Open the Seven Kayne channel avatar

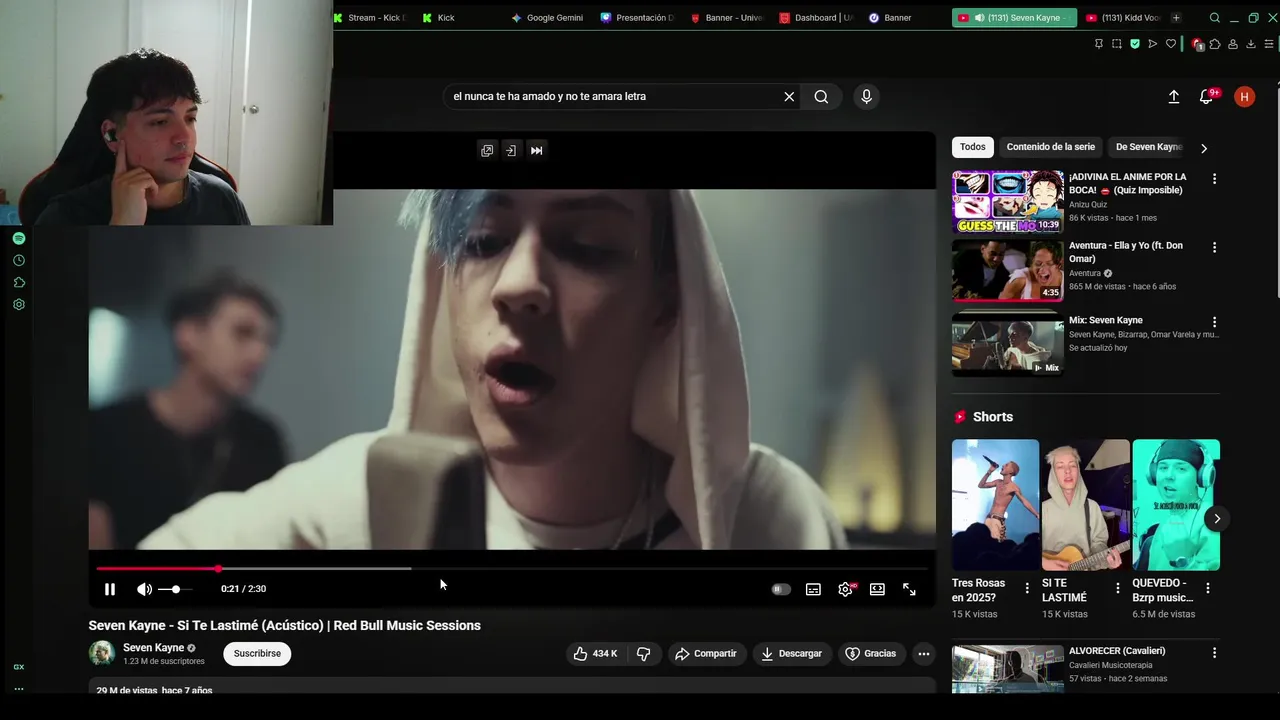pyautogui.click(x=102, y=653)
